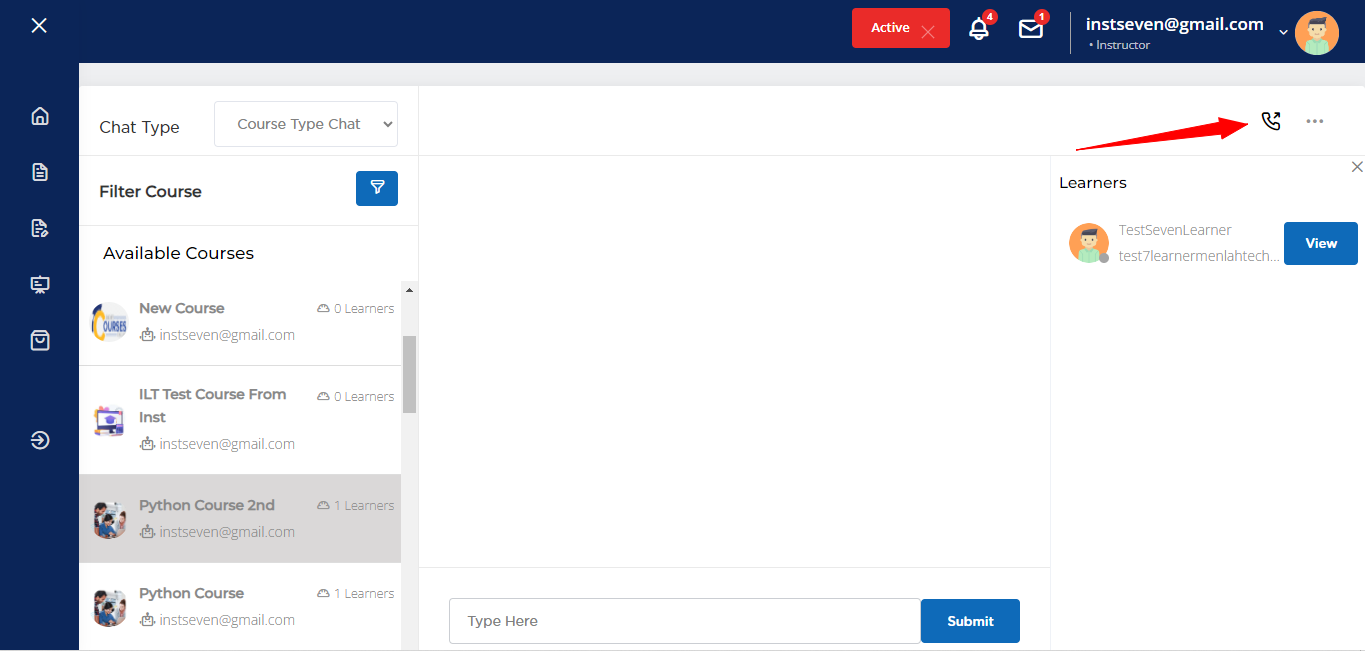Image resolution: width=1365 pixels, height=651 pixels.
Task: Click the View button for TestSevenLearner
Action: click(1320, 243)
